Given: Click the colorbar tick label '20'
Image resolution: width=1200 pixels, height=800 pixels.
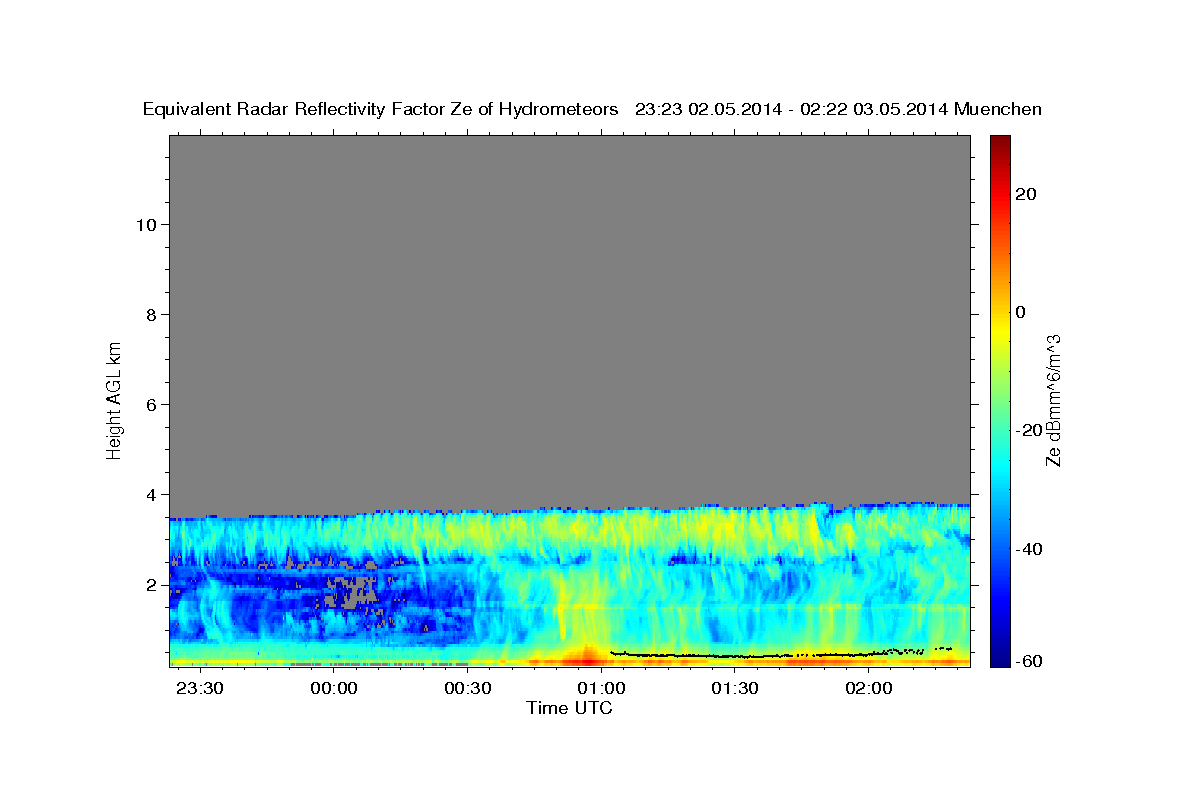Looking at the screenshot, I should (1025, 194).
